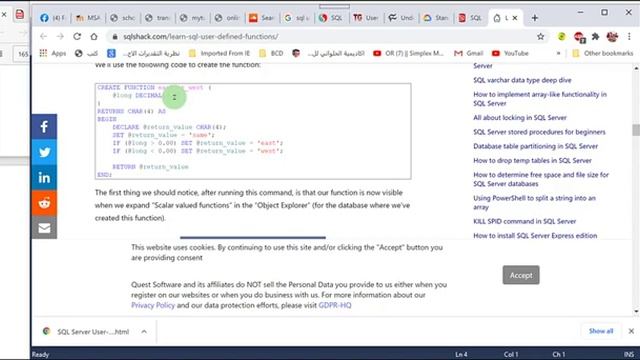Image resolution: width=640 pixels, height=360 pixels.
Task: Open How to implement array-like functionality link
Action: [540, 99]
